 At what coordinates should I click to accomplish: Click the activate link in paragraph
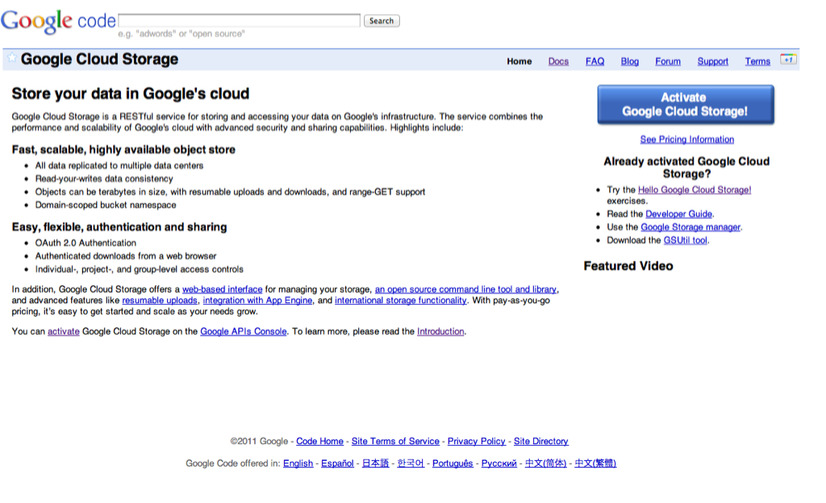(63, 331)
